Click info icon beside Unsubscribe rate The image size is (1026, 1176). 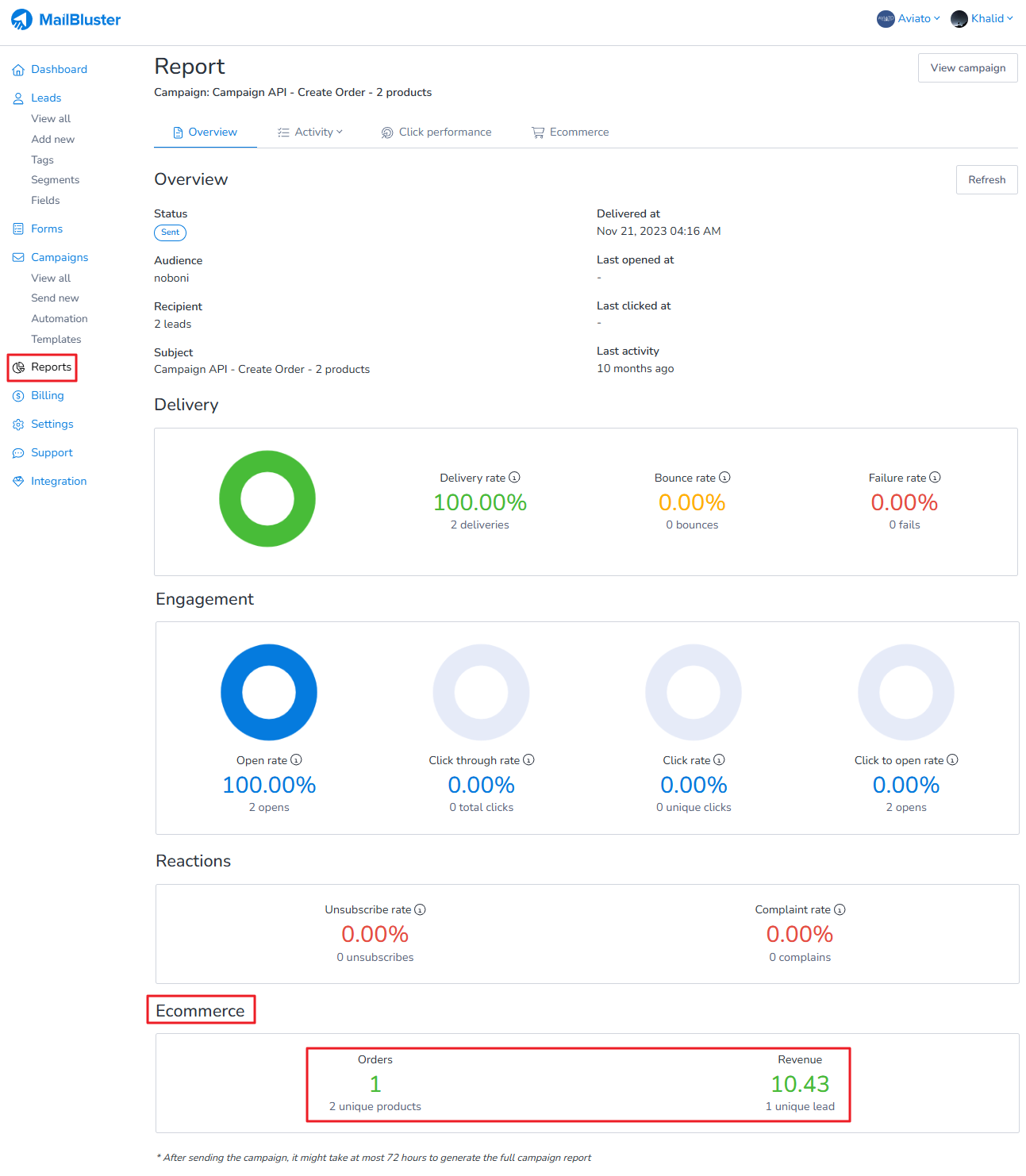[420, 909]
